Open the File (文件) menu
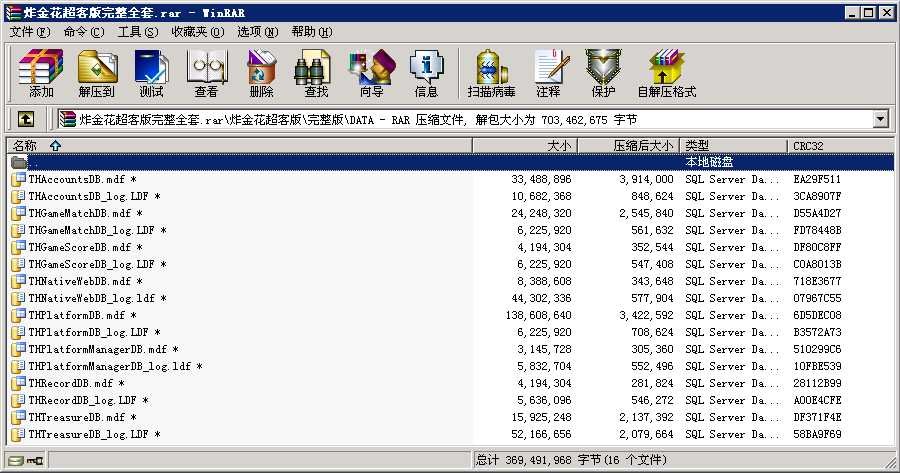 (29, 32)
